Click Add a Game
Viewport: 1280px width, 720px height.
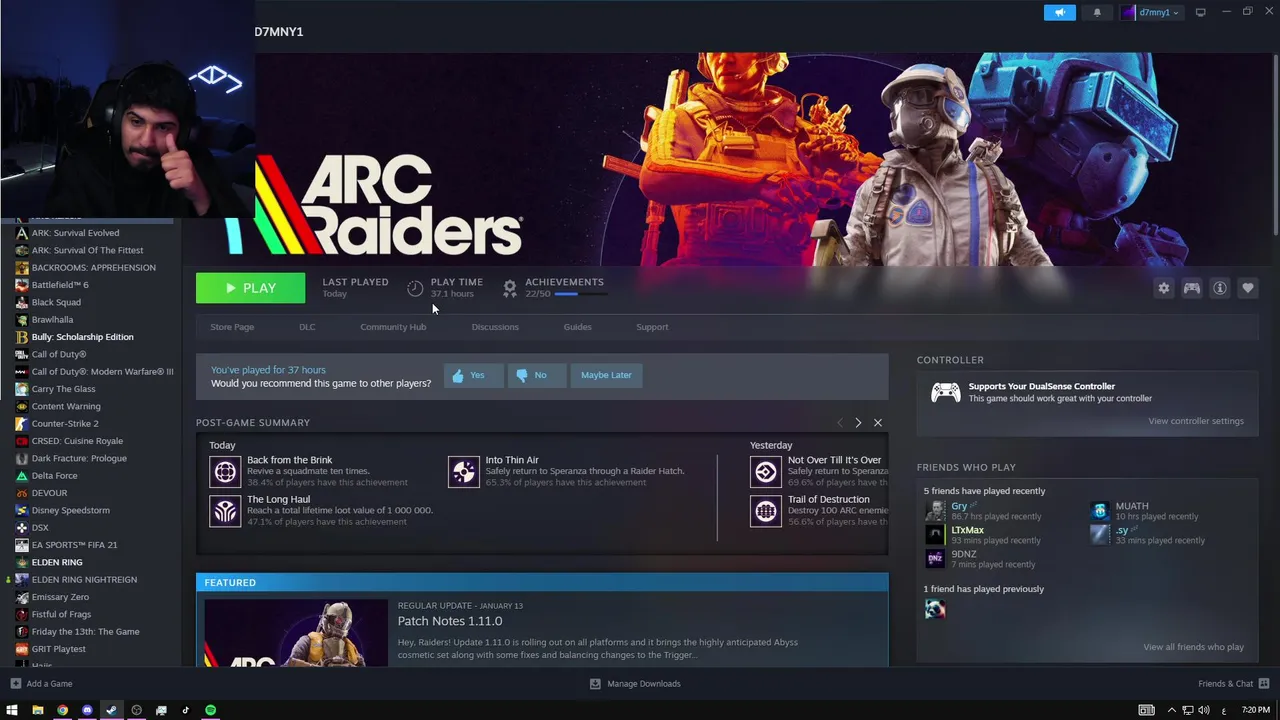[x=41, y=684]
